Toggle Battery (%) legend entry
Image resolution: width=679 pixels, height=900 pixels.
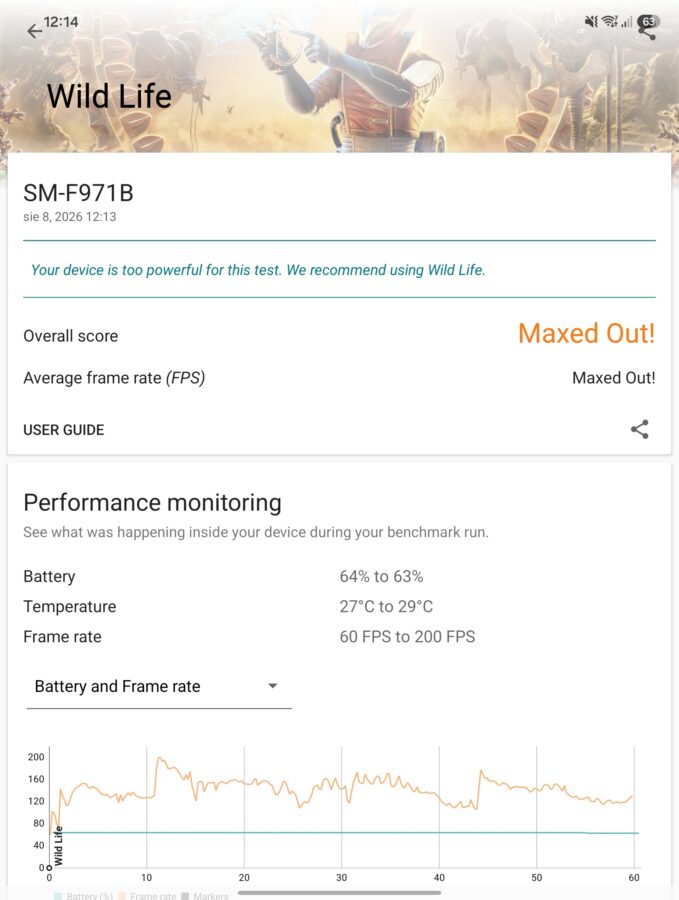pos(84,895)
